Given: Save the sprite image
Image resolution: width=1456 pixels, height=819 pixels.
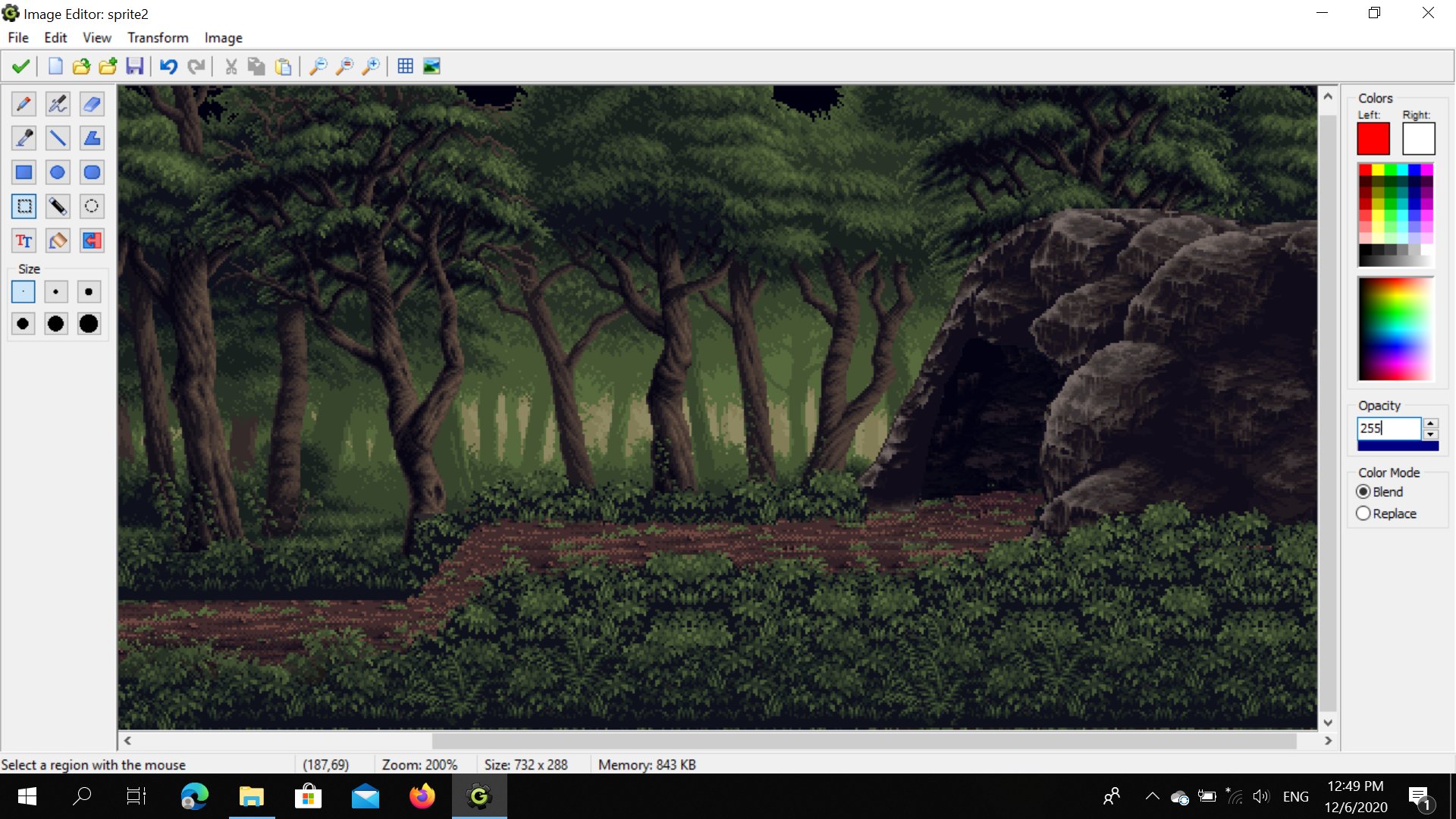Looking at the screenshot, I should tap(135, 66).
